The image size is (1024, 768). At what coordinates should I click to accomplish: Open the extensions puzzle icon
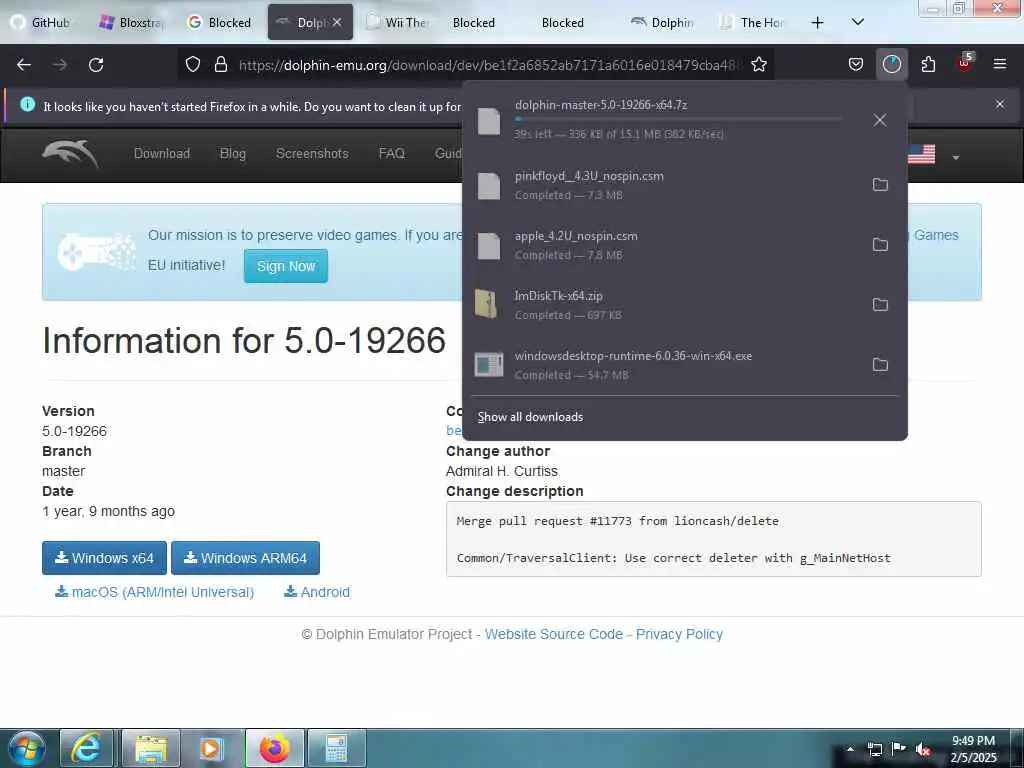pos(928,65)
